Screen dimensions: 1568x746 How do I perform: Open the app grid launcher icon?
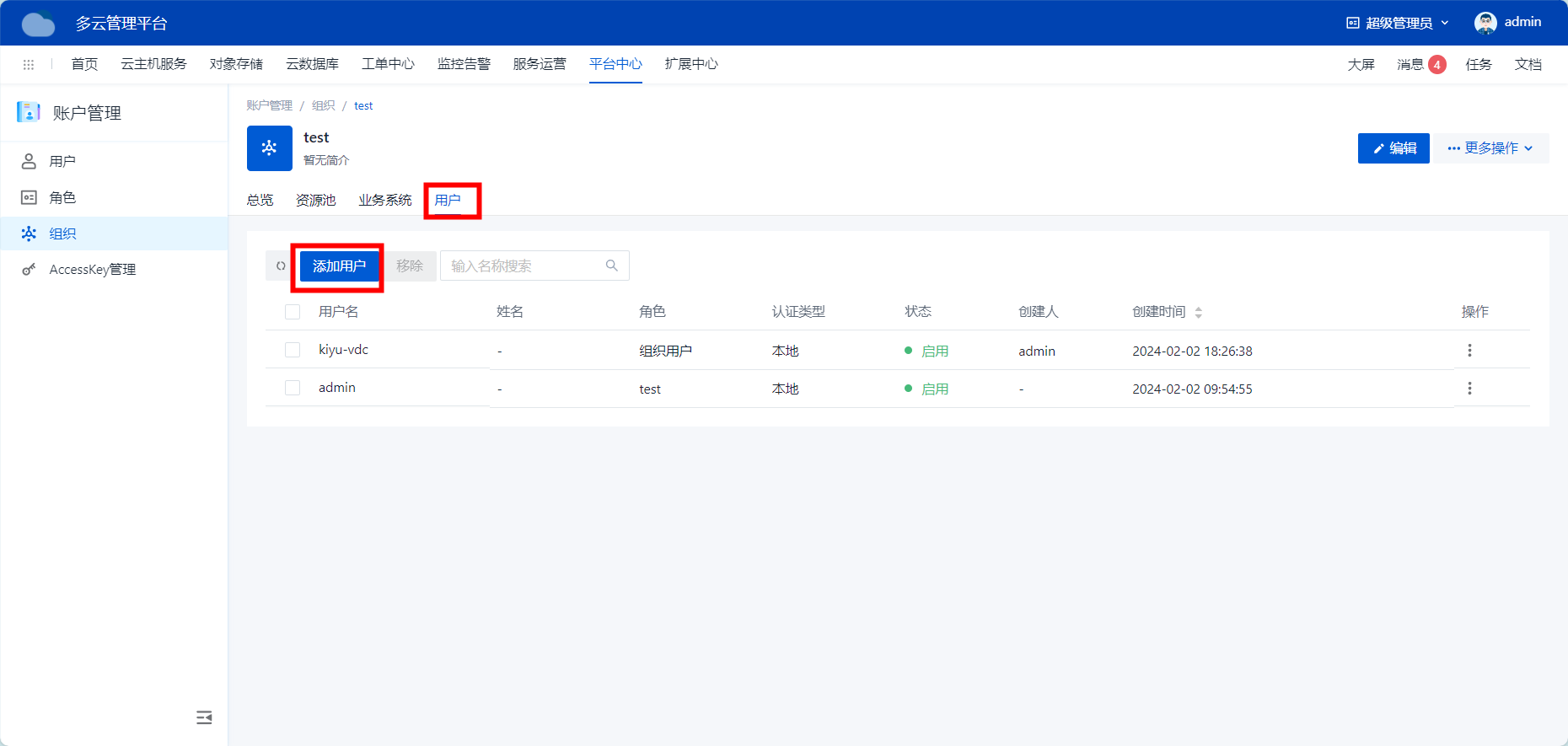(x=29, y=65)
